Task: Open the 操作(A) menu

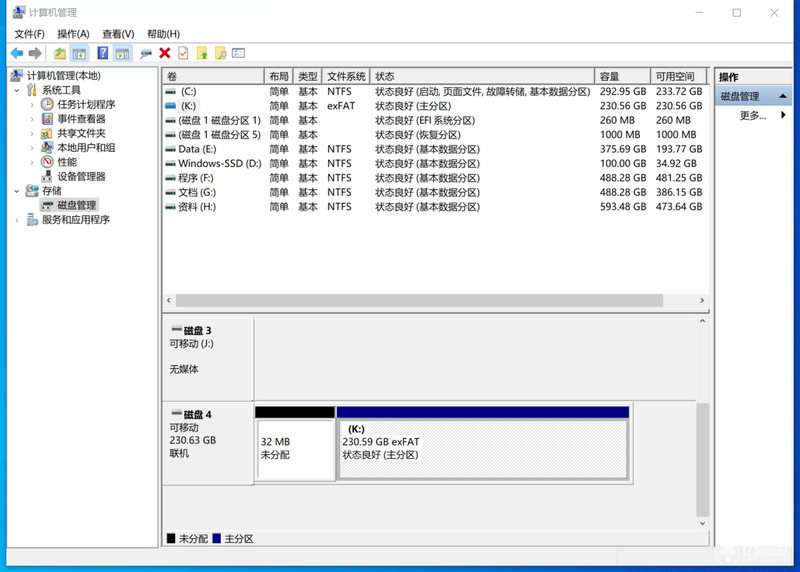Action: [73, 34]
